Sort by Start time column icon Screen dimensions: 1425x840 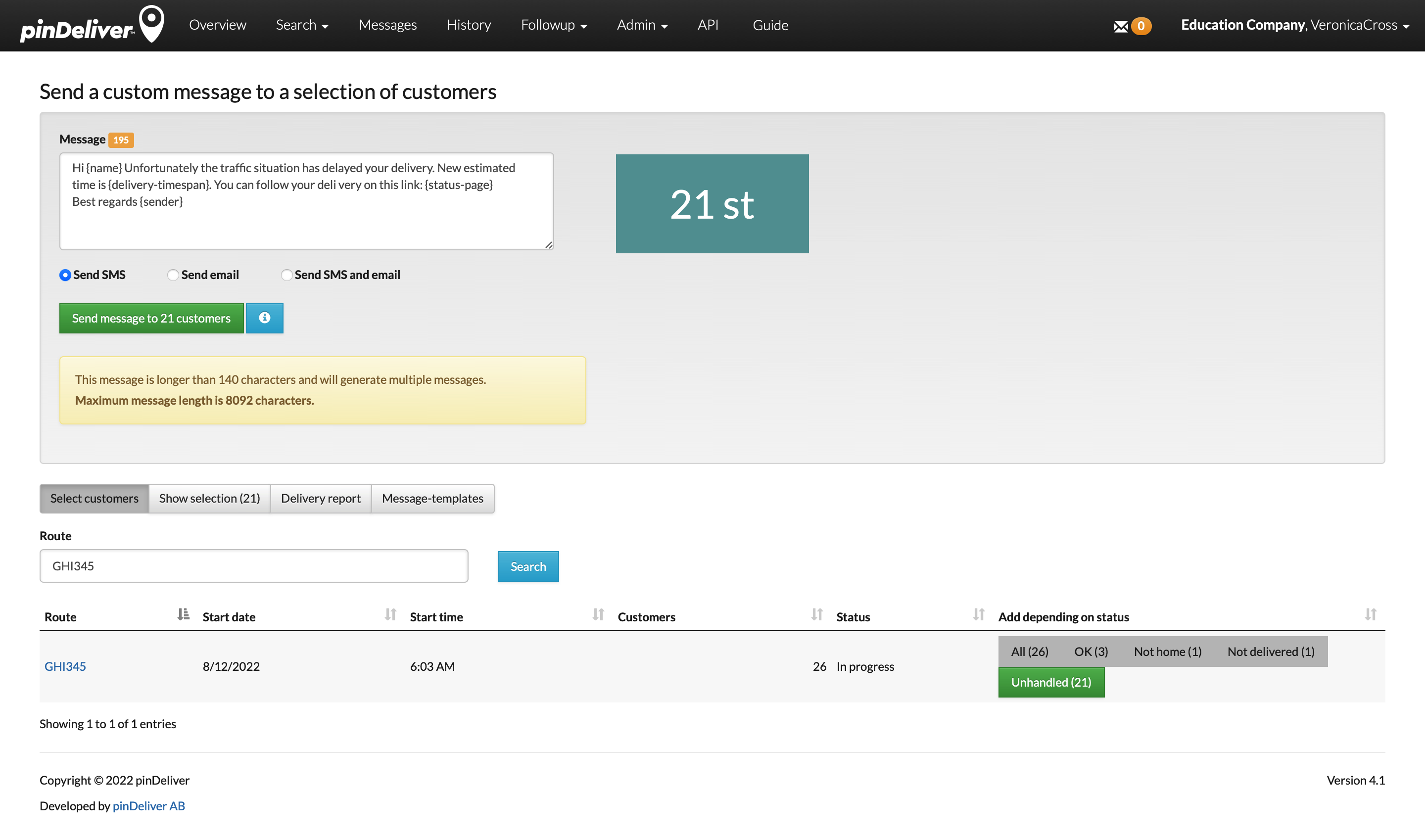pyautogui.click(x=598, y=615)
